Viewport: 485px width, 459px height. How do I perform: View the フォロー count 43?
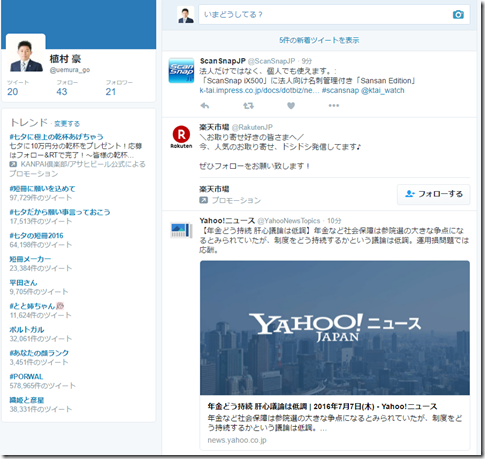62,92
